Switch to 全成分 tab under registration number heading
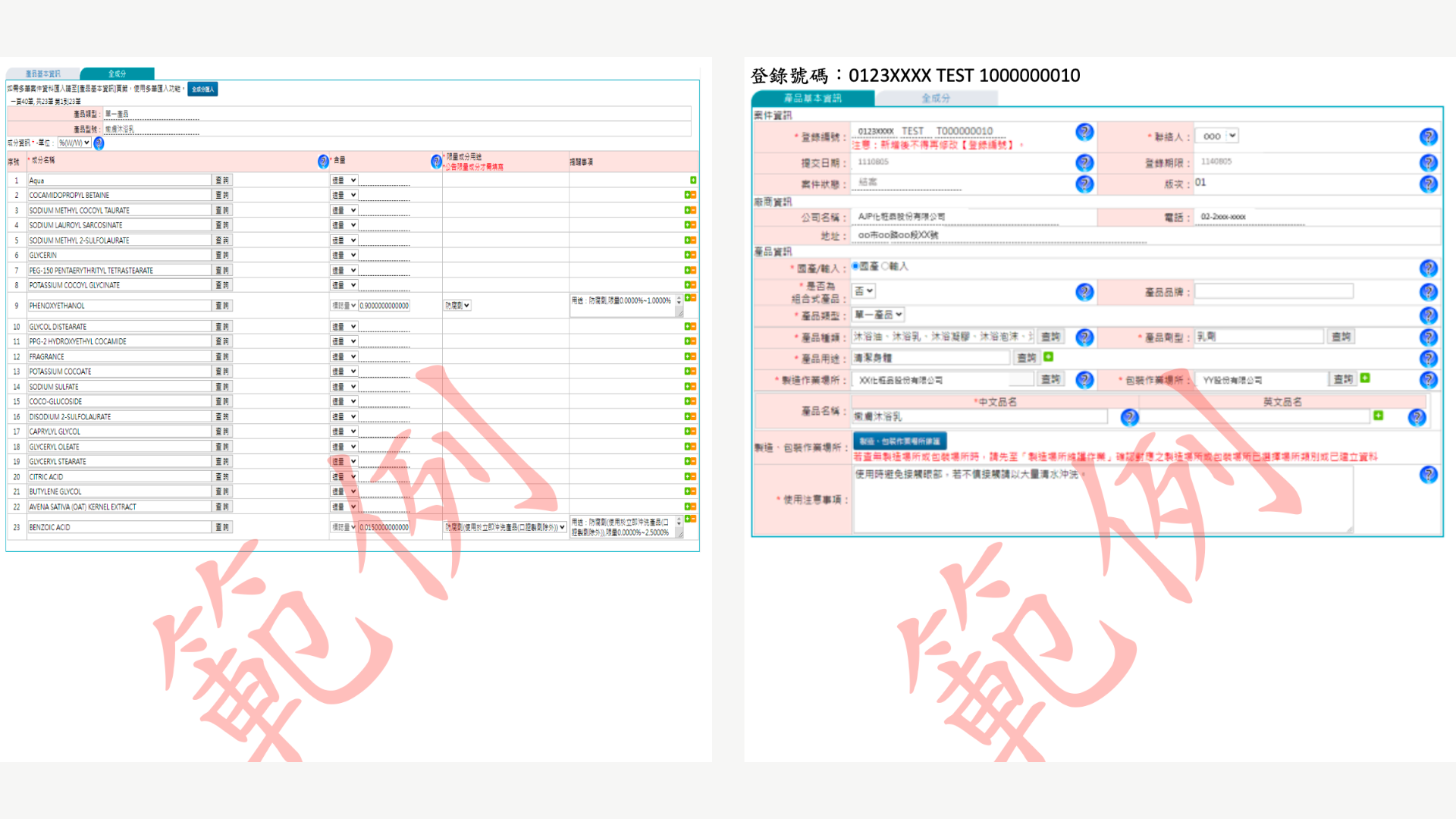The image size is (1456, 819). point(936,99)
